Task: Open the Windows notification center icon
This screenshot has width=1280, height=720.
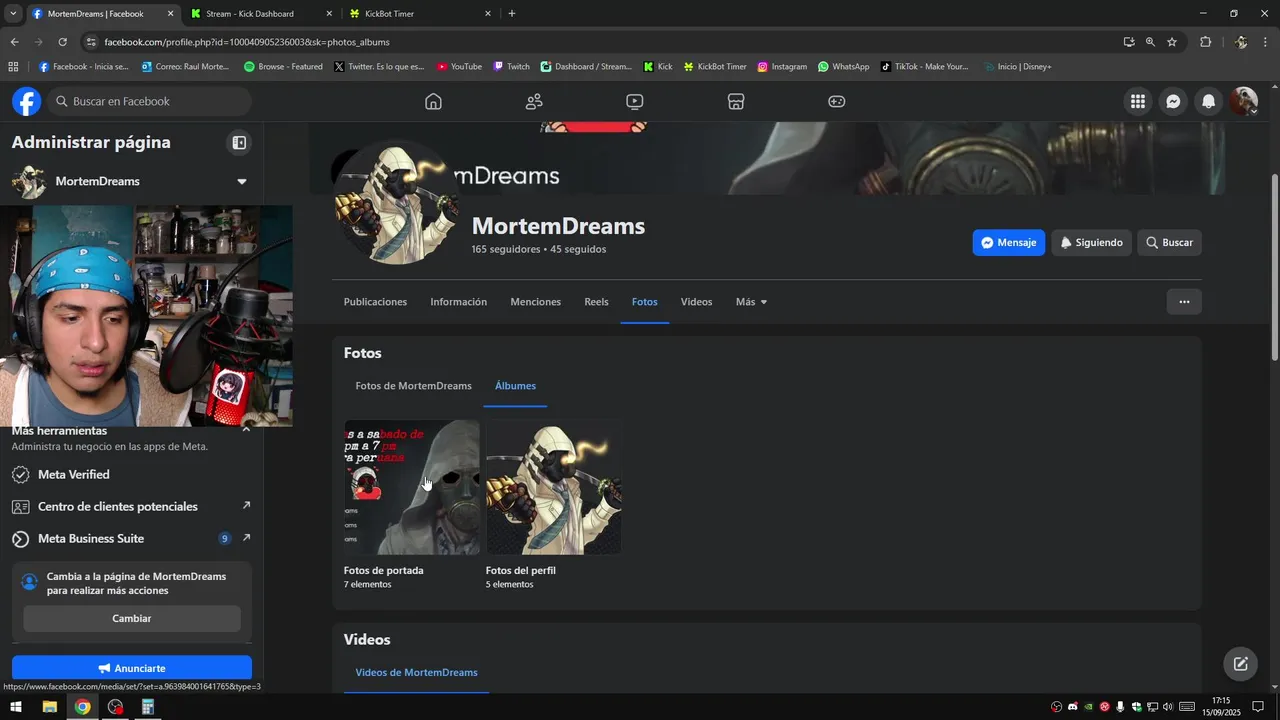Action: click(x=1259, y=707)
